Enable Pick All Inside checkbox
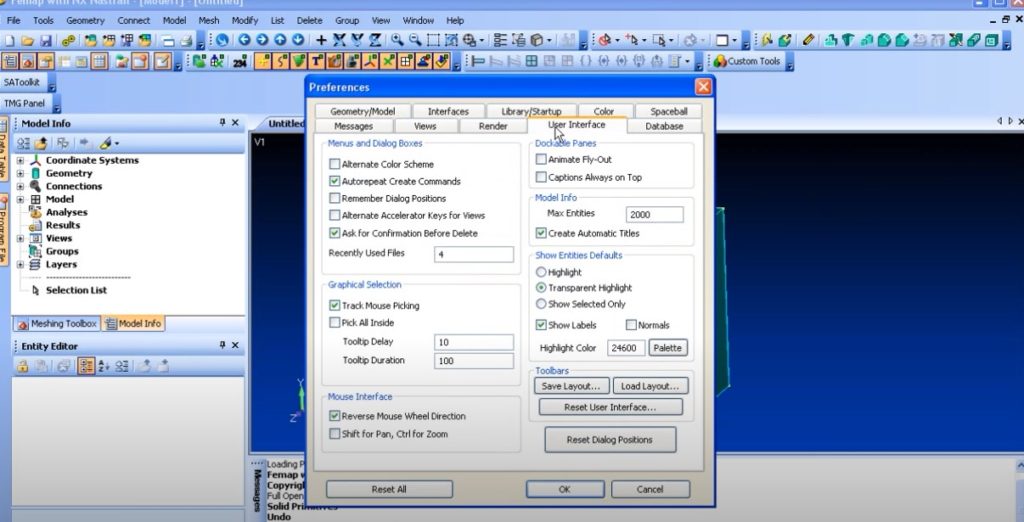 pyautogui.click(x=335, y=322)
